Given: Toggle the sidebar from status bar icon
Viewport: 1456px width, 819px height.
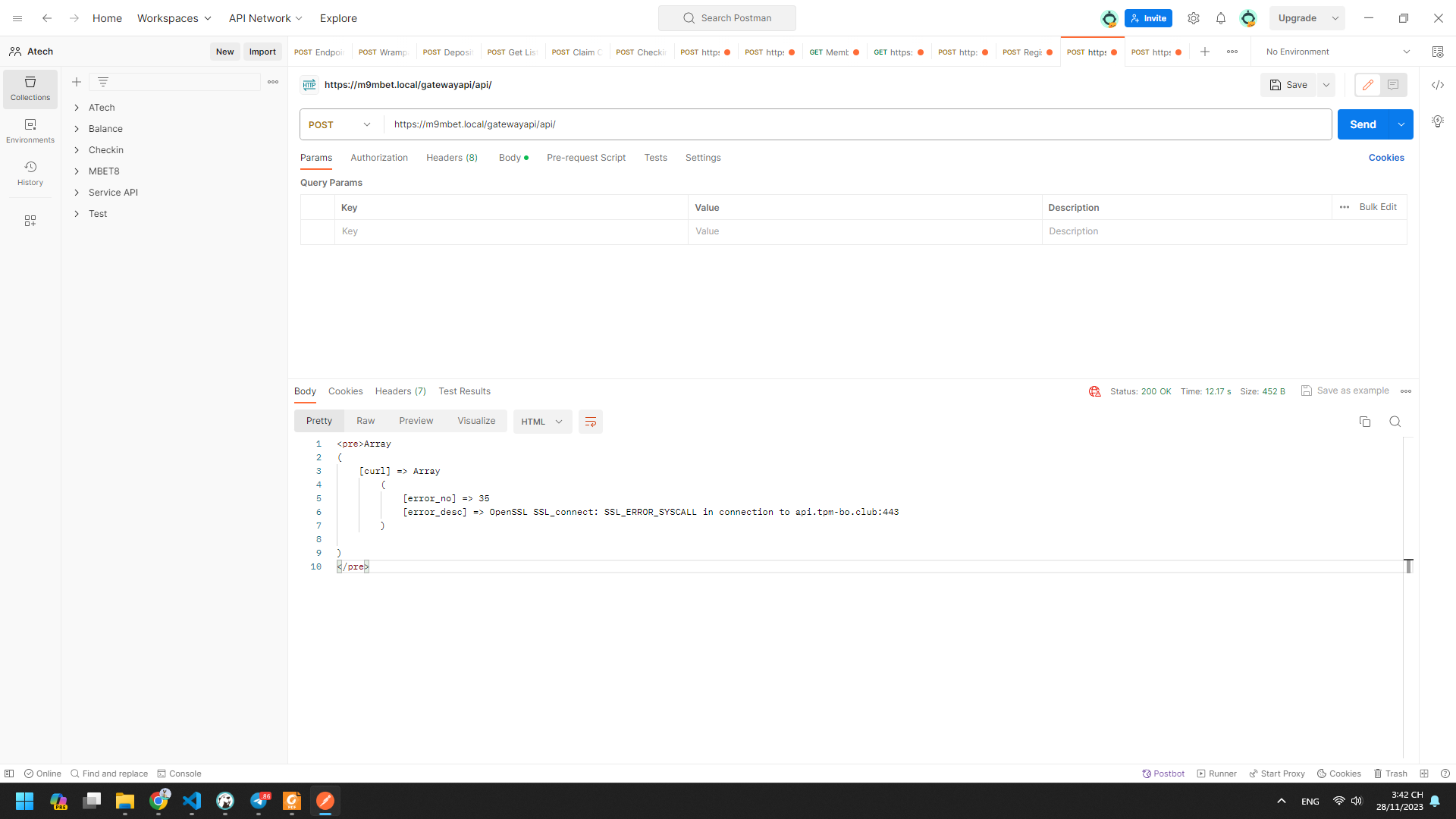Looking at the screenshot, I should click(x=9, y=773).
